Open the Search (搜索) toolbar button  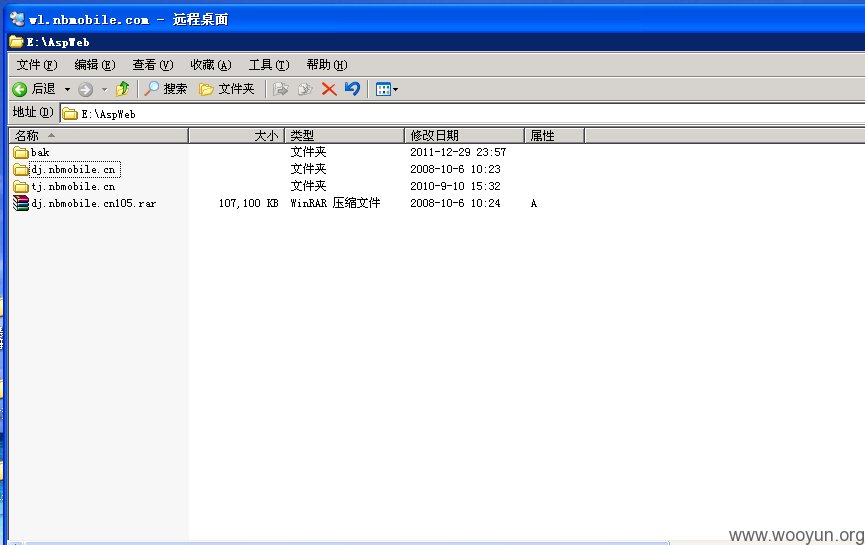(x=165, y=89)
